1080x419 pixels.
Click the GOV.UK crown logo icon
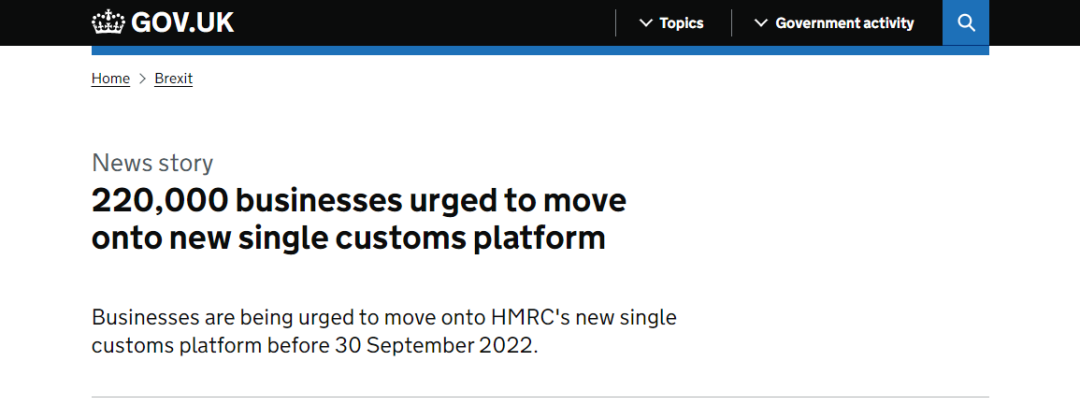[x=108, y=23]
